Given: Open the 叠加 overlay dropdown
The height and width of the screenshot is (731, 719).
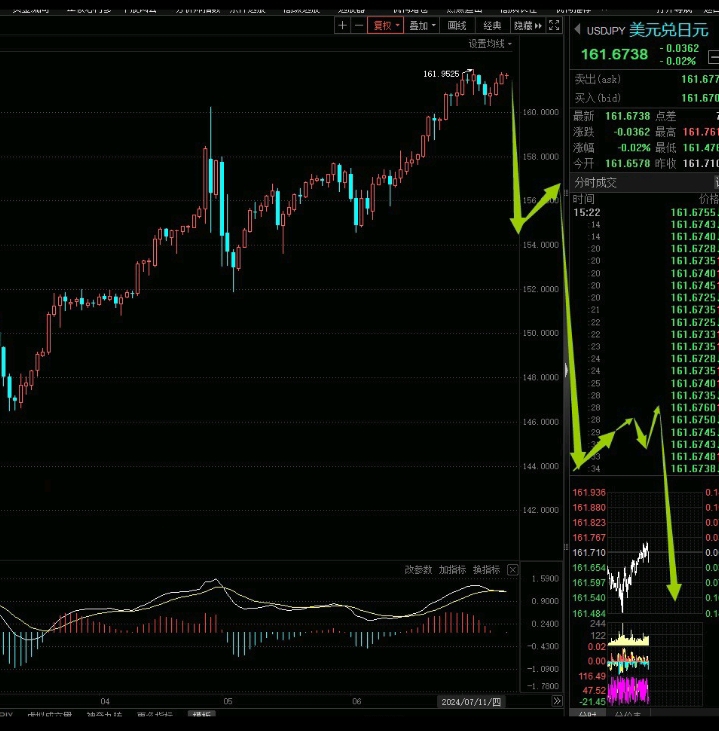Looking at the screenshot, I should point(422,26).
